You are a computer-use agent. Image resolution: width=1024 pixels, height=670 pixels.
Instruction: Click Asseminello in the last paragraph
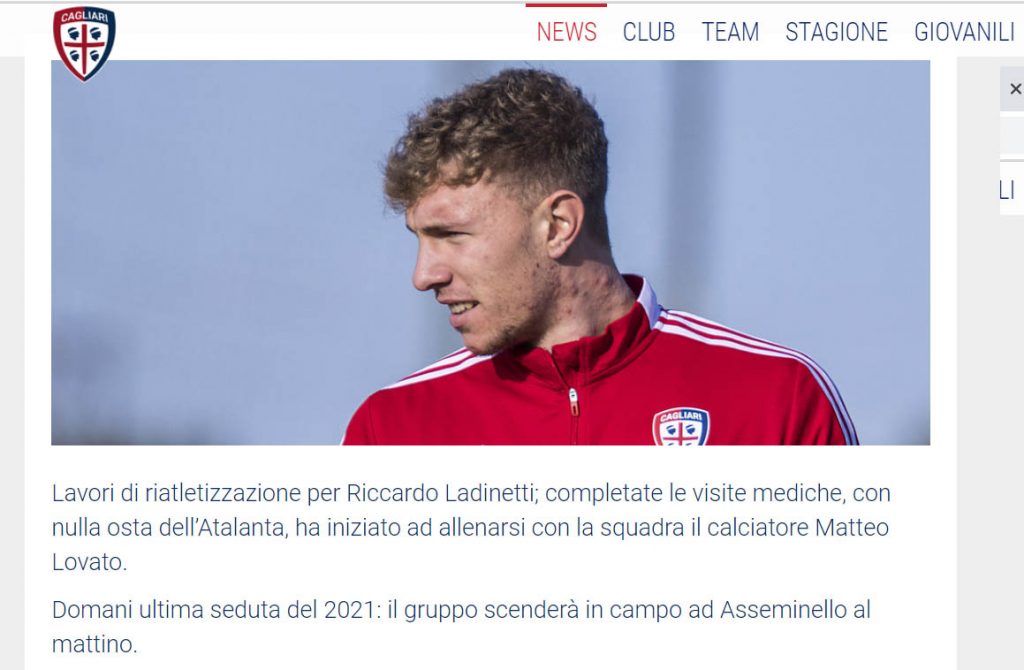(783, 610)
